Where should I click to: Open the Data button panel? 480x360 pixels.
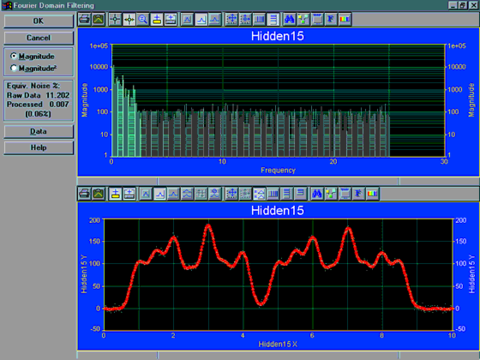39,131
